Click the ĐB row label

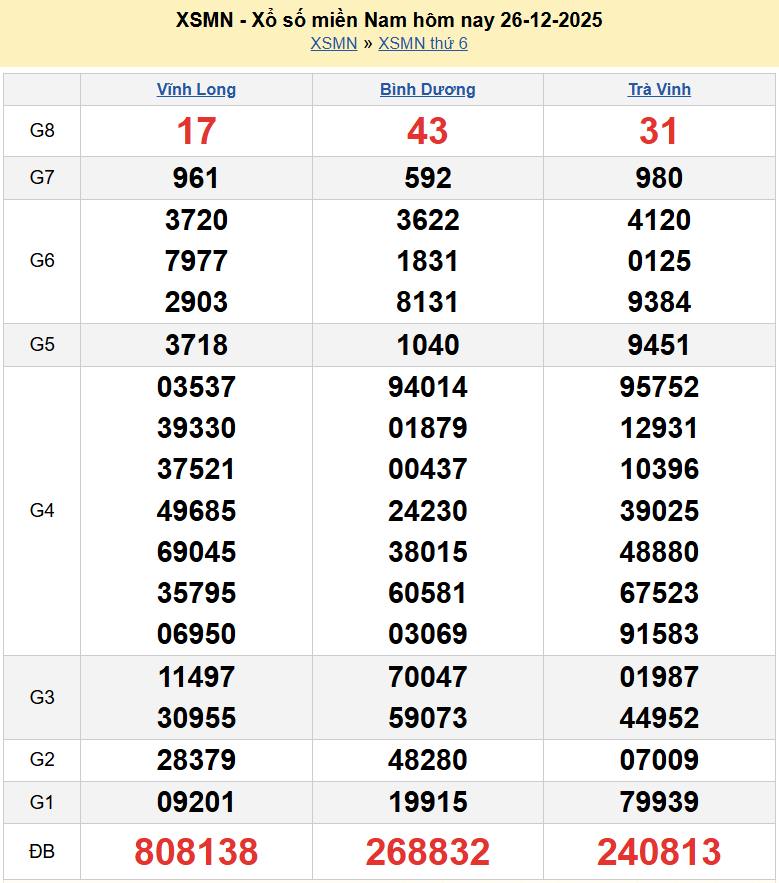pyautogui.click(x=42, y=852)
